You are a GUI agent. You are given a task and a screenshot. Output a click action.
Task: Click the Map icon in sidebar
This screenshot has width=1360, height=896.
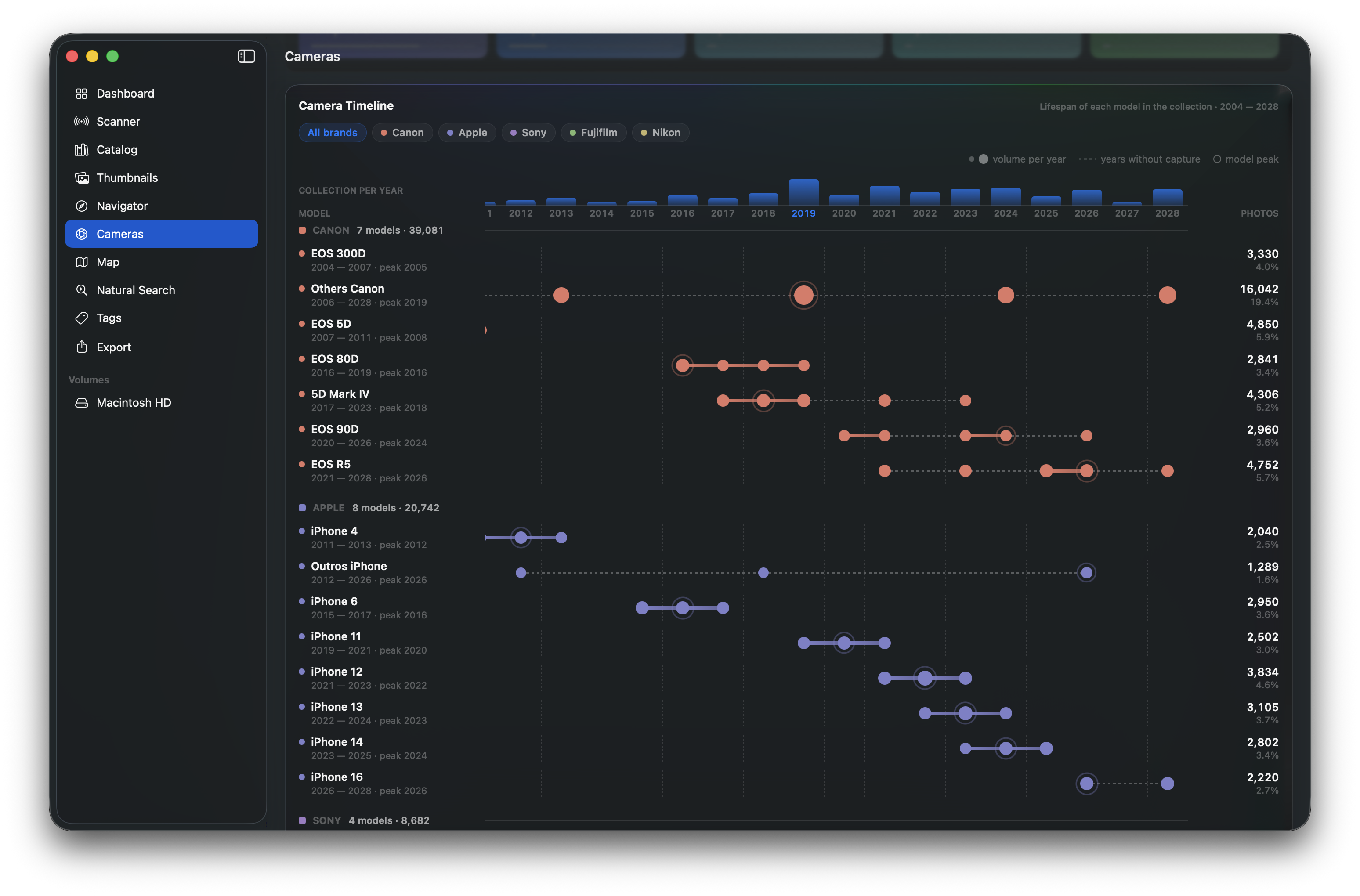tap(82, 262)
